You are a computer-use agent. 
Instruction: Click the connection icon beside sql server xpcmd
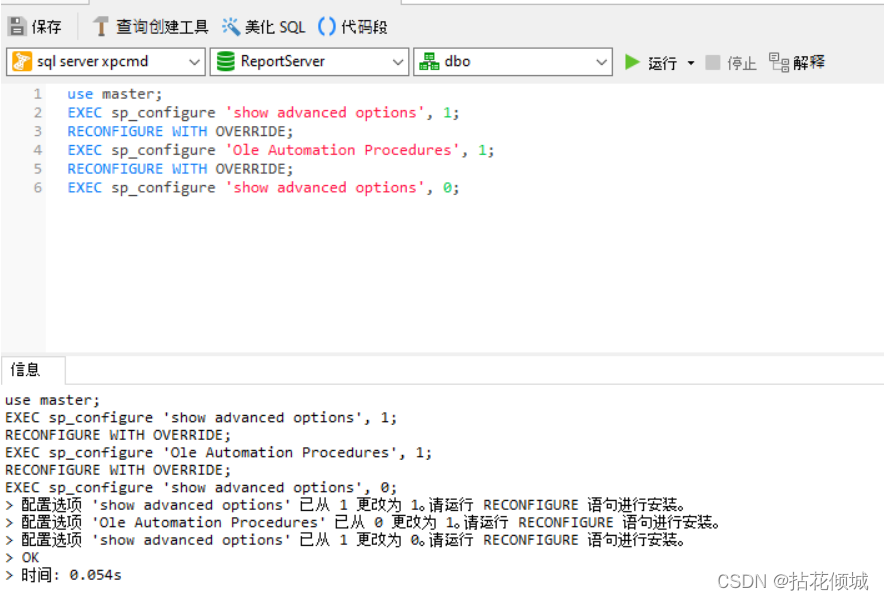(20, 61)
